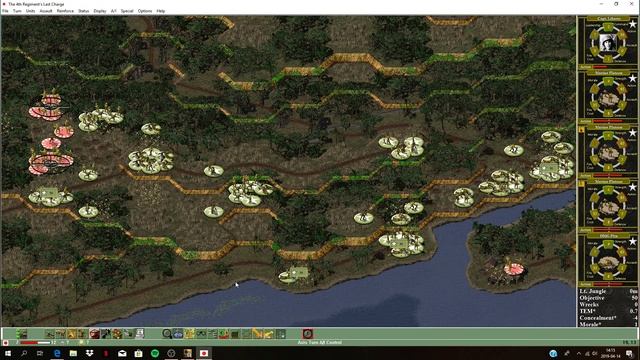Click the Objective value line in info panel

click(x=608, y=298)
